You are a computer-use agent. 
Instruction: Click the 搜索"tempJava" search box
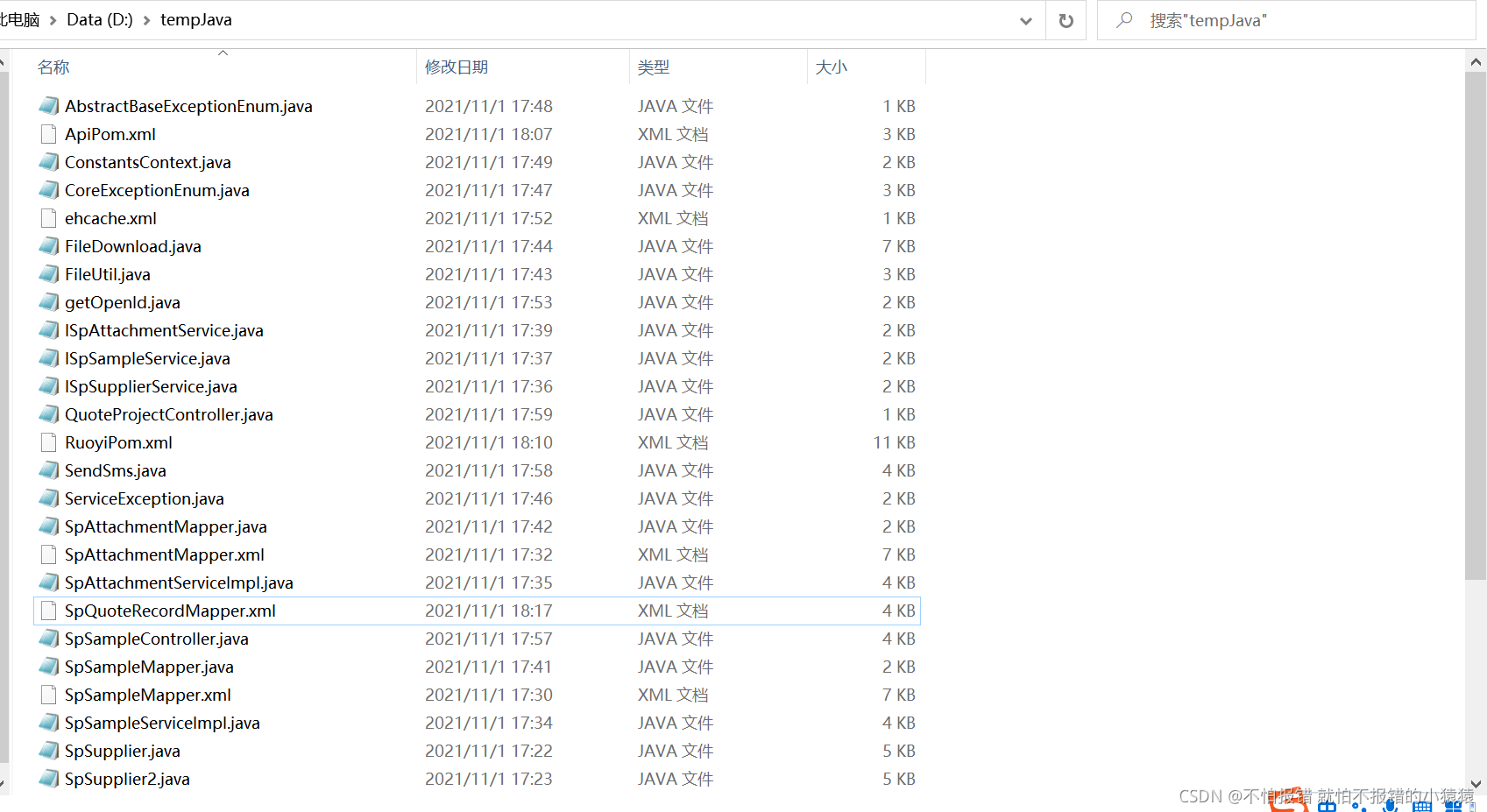coord(1286,20)
